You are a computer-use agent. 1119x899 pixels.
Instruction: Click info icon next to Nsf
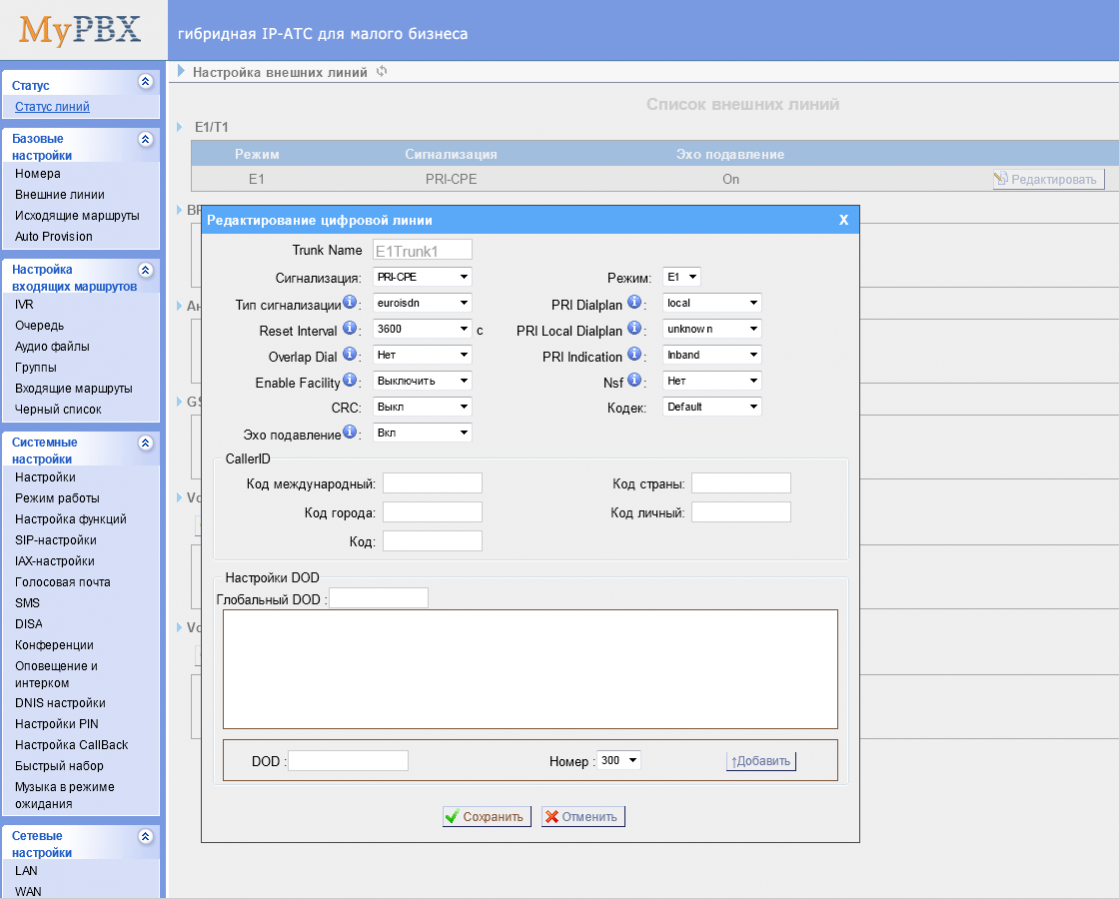634,380
